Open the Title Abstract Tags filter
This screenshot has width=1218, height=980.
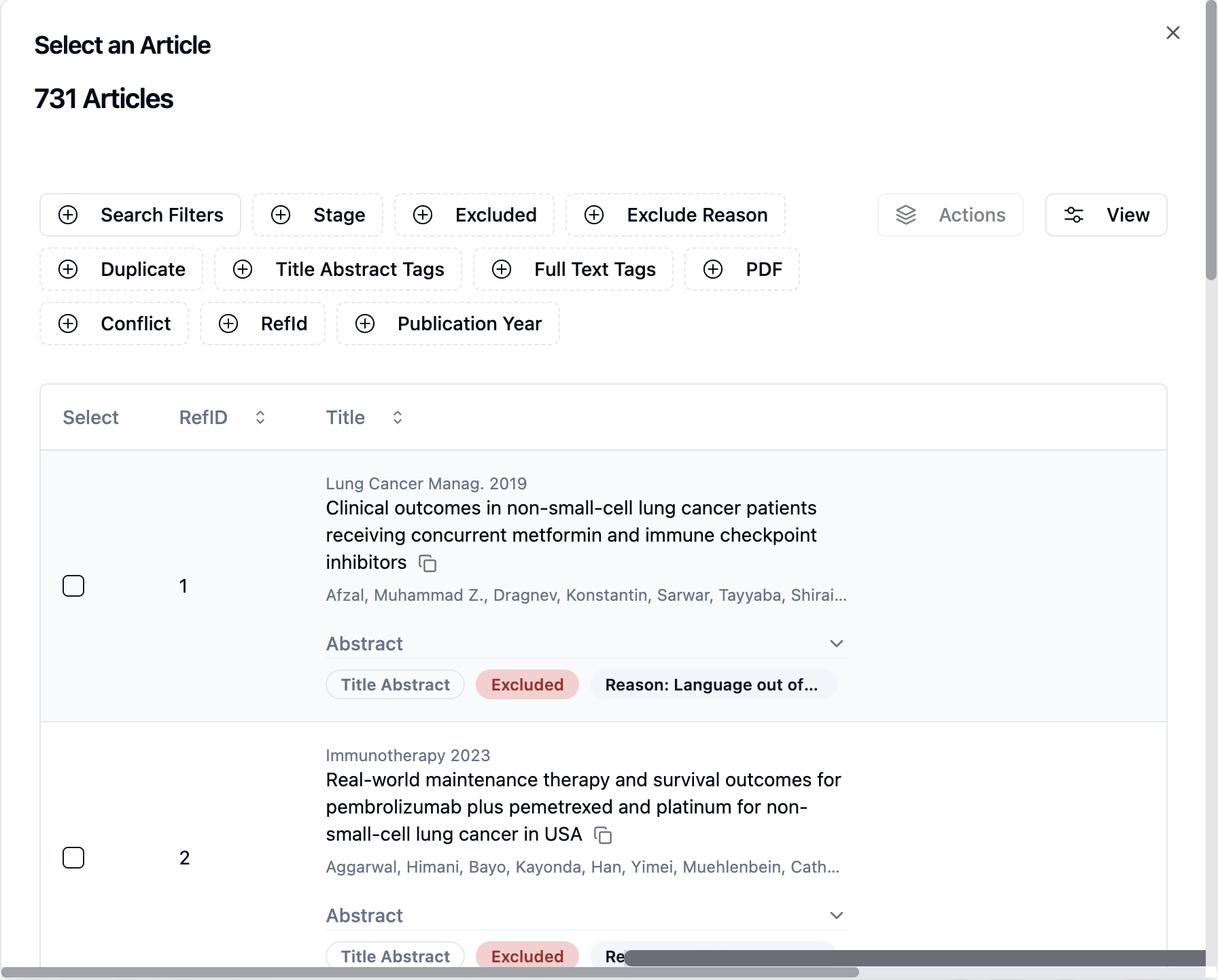pos(338,269)
